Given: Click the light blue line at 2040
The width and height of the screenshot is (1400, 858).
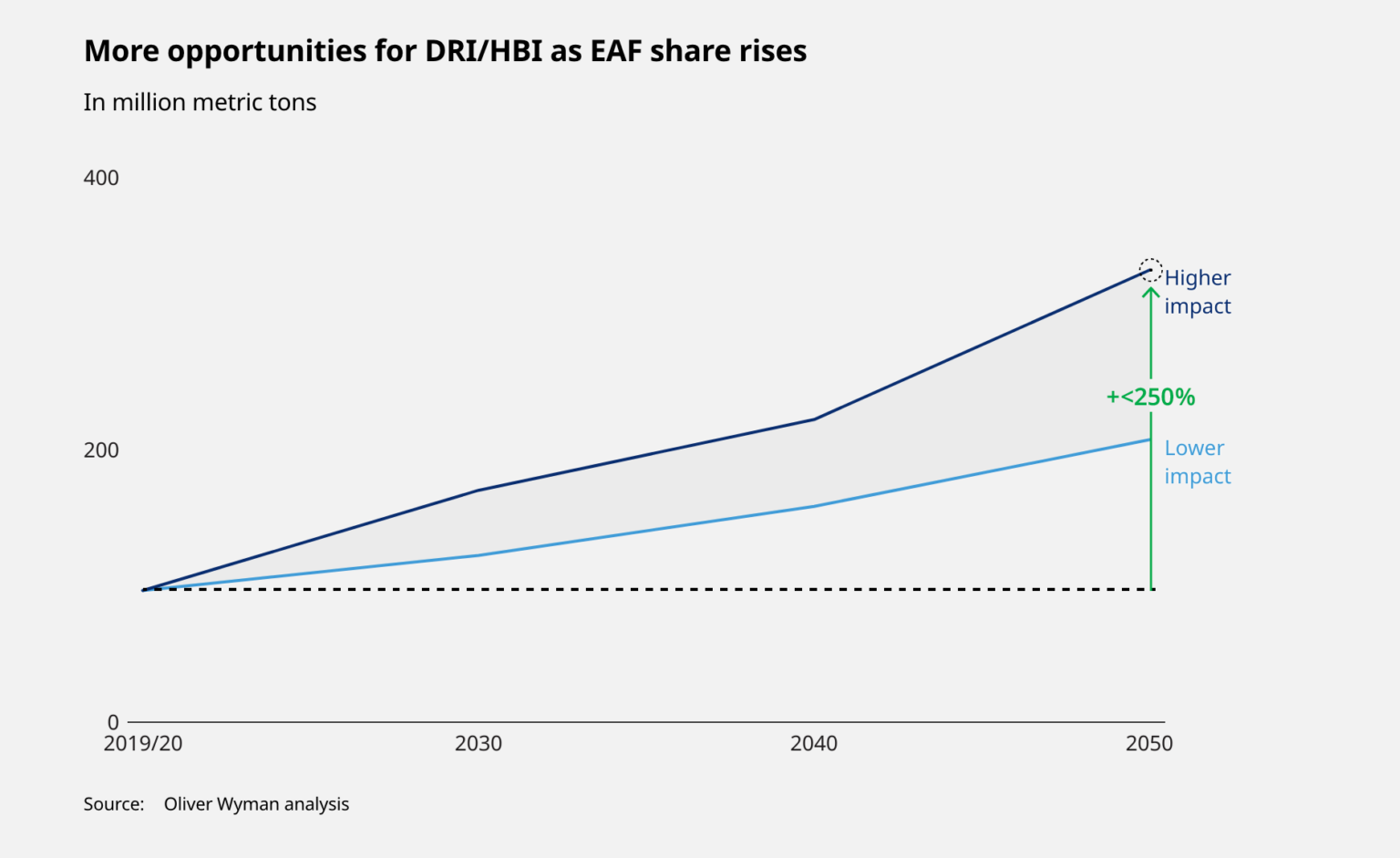Looking at the screenshot, I should click(x=814, y=506).
